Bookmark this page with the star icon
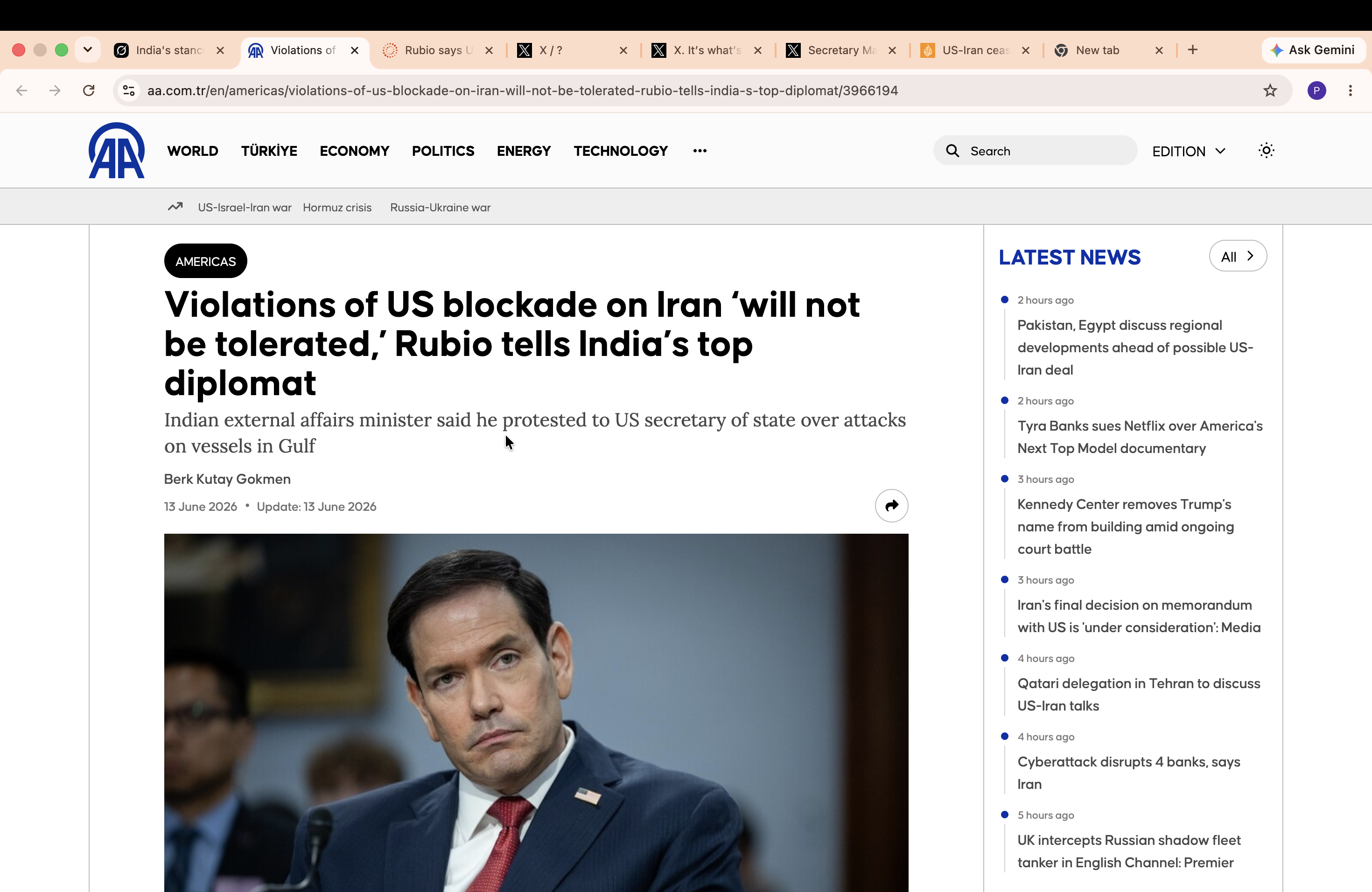1372x892 pixels. (1270, 91)
